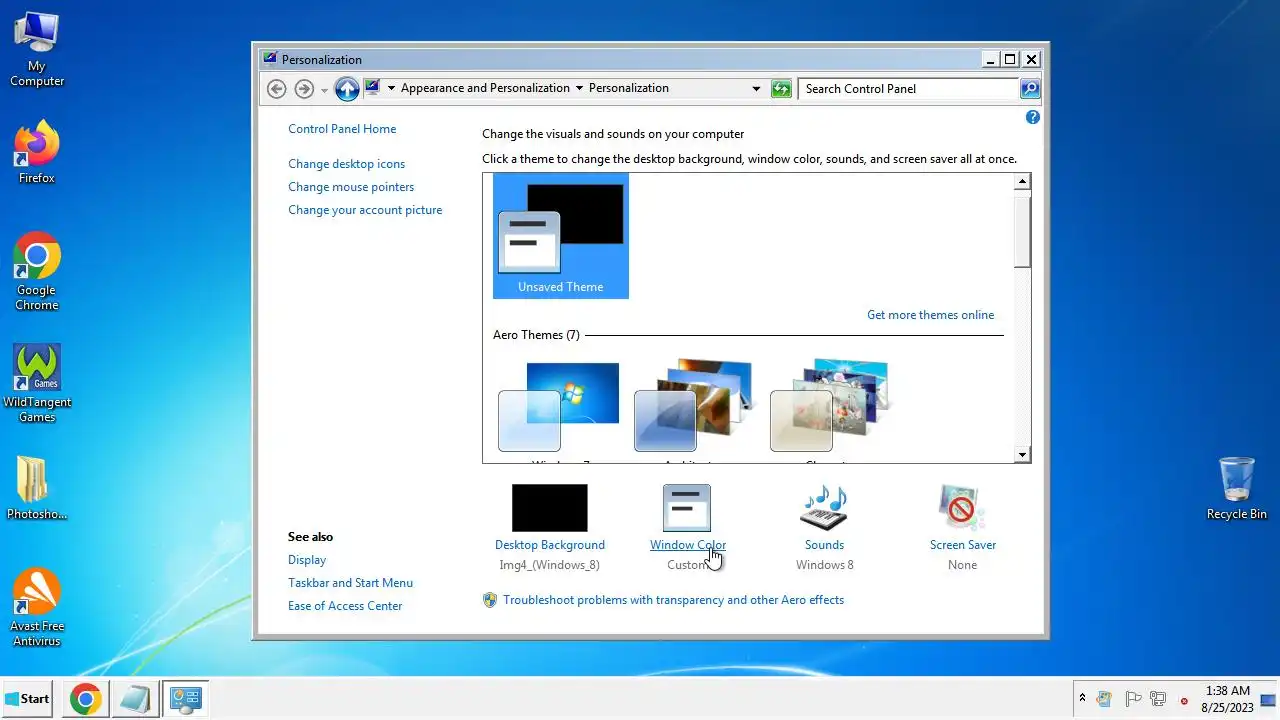The image size is (1280, 720).
Task: Open Control Panel Home
Action: pos(342,129)
